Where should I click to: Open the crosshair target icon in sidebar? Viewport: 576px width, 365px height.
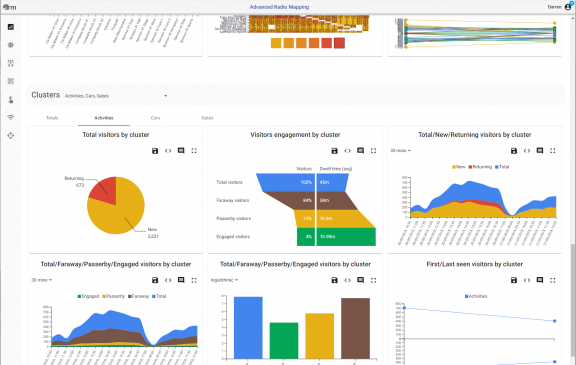click(11, 135)
